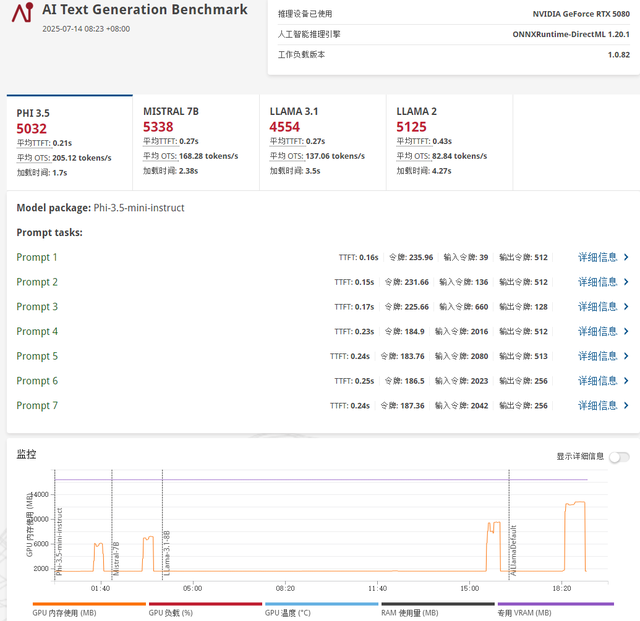Select the GPU 温度 (°C) legend item
The image size is (640, 621).
coord(322,610)
